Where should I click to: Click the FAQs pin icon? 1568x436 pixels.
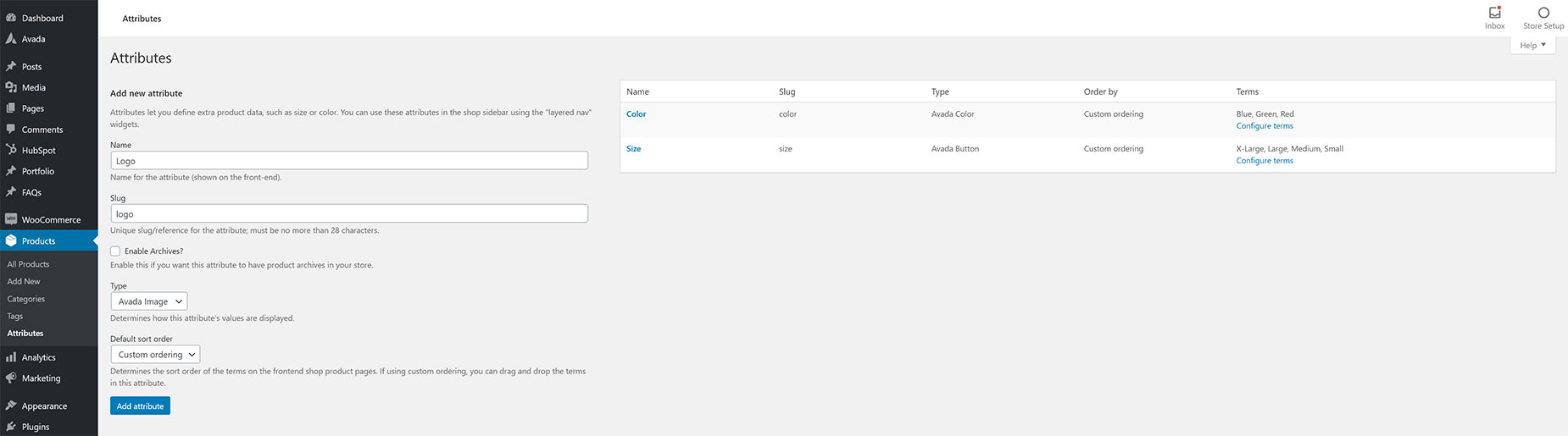[x=11, y=192]
